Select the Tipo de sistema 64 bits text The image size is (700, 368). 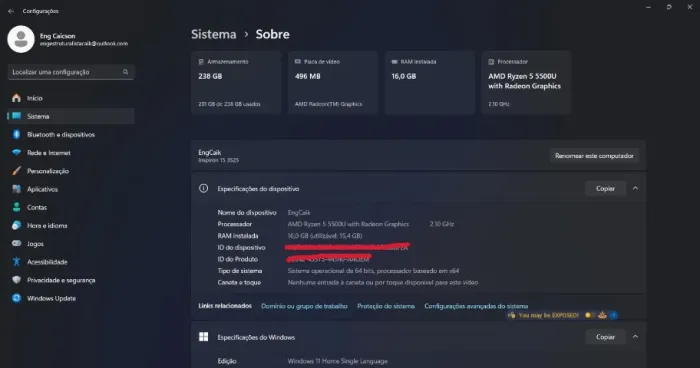point(373,271)
